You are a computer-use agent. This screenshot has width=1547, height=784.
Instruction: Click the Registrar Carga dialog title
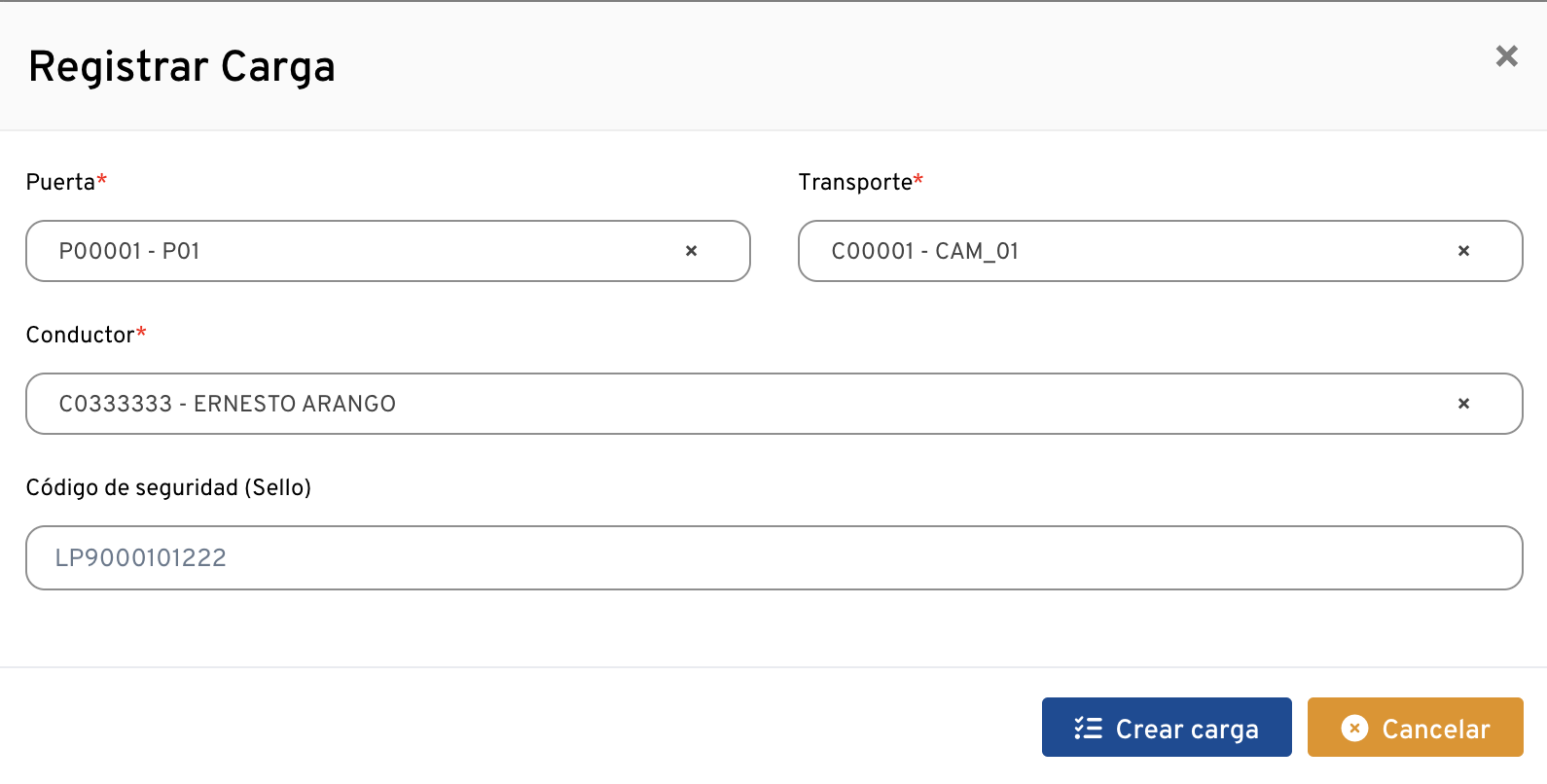click(182, 67)
